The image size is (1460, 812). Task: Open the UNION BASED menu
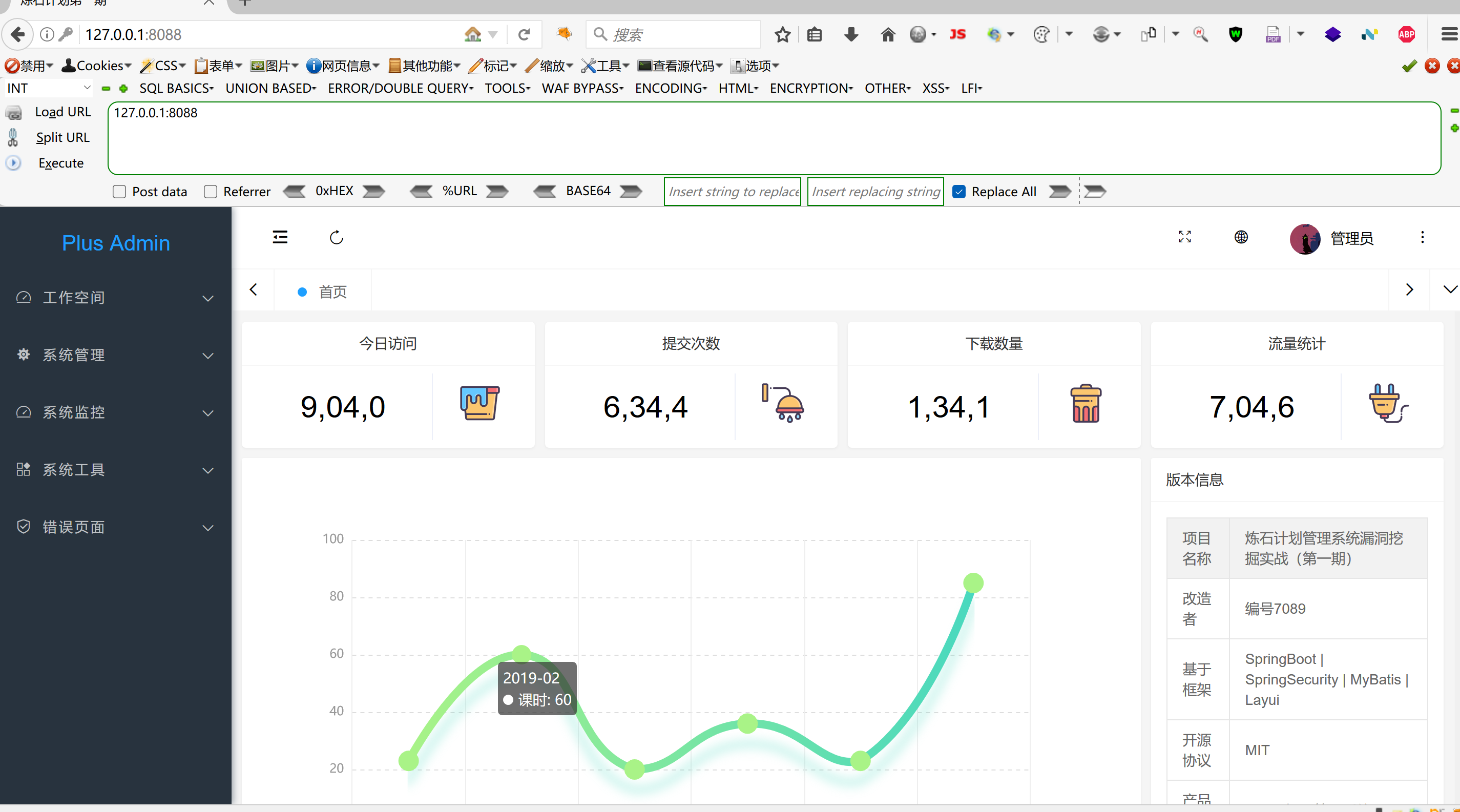(270, 89)
